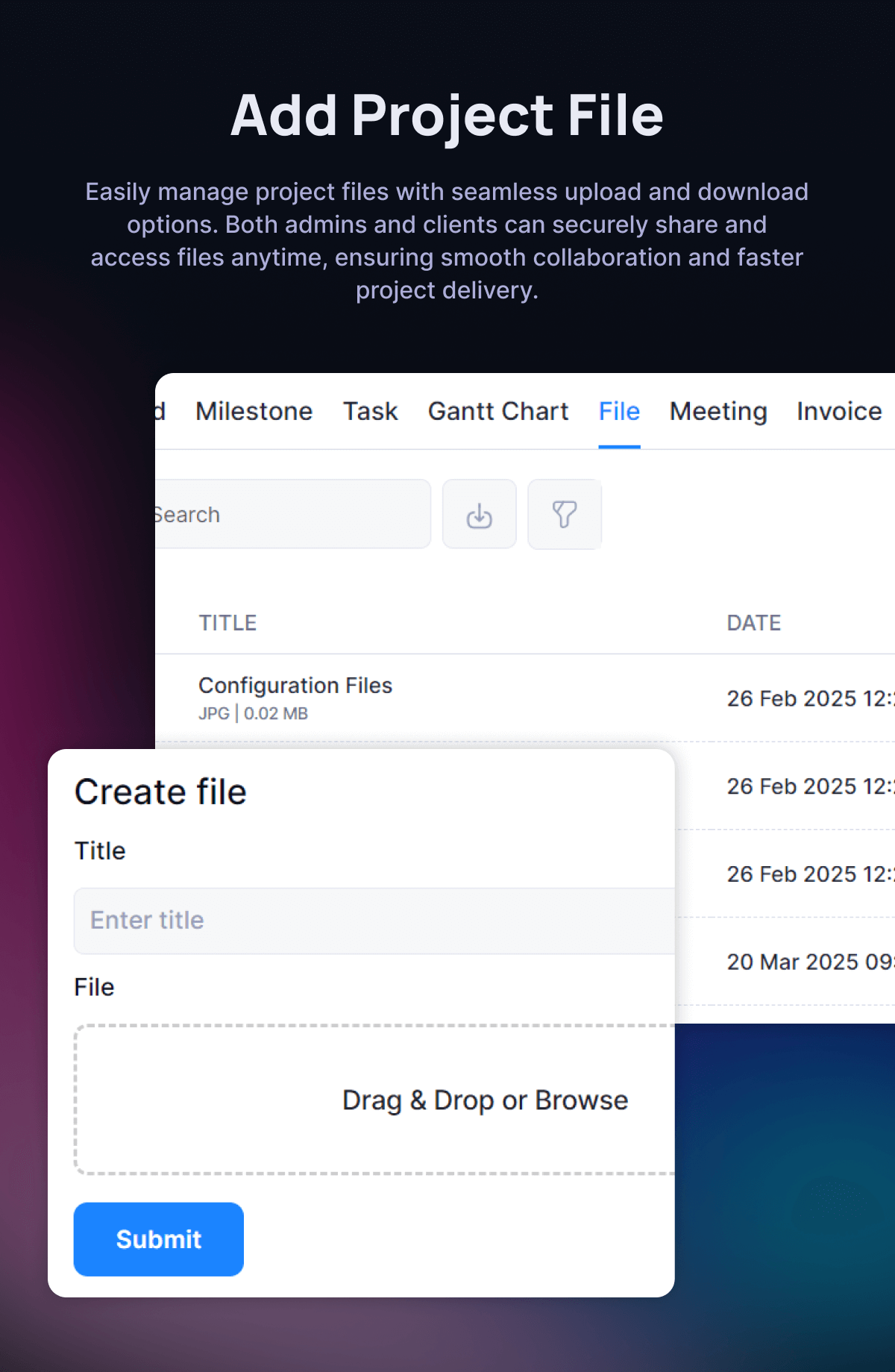Viewport: 895px width, 1372px height.
Task: Switch to the Milestone tab
Action: (254, 411)
